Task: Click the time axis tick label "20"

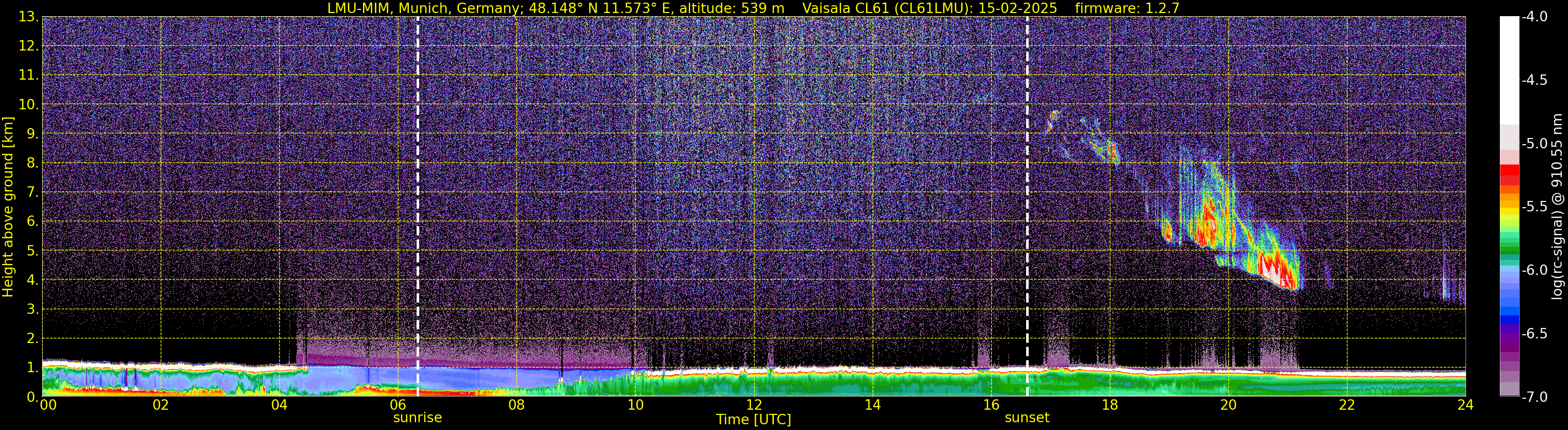Action: coord(1228,404)
